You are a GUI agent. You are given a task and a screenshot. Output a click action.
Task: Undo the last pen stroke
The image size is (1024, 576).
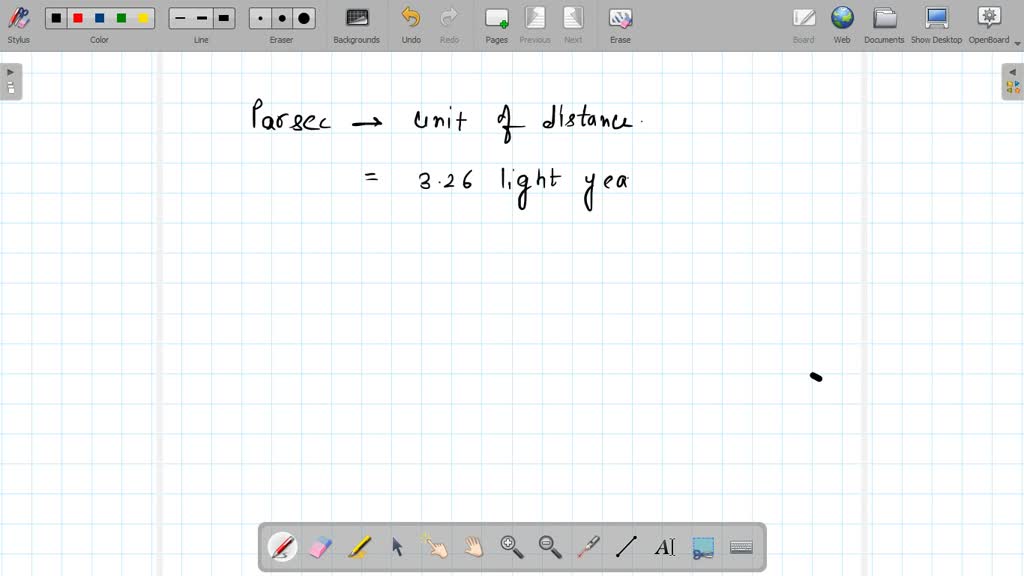[410, 24]
